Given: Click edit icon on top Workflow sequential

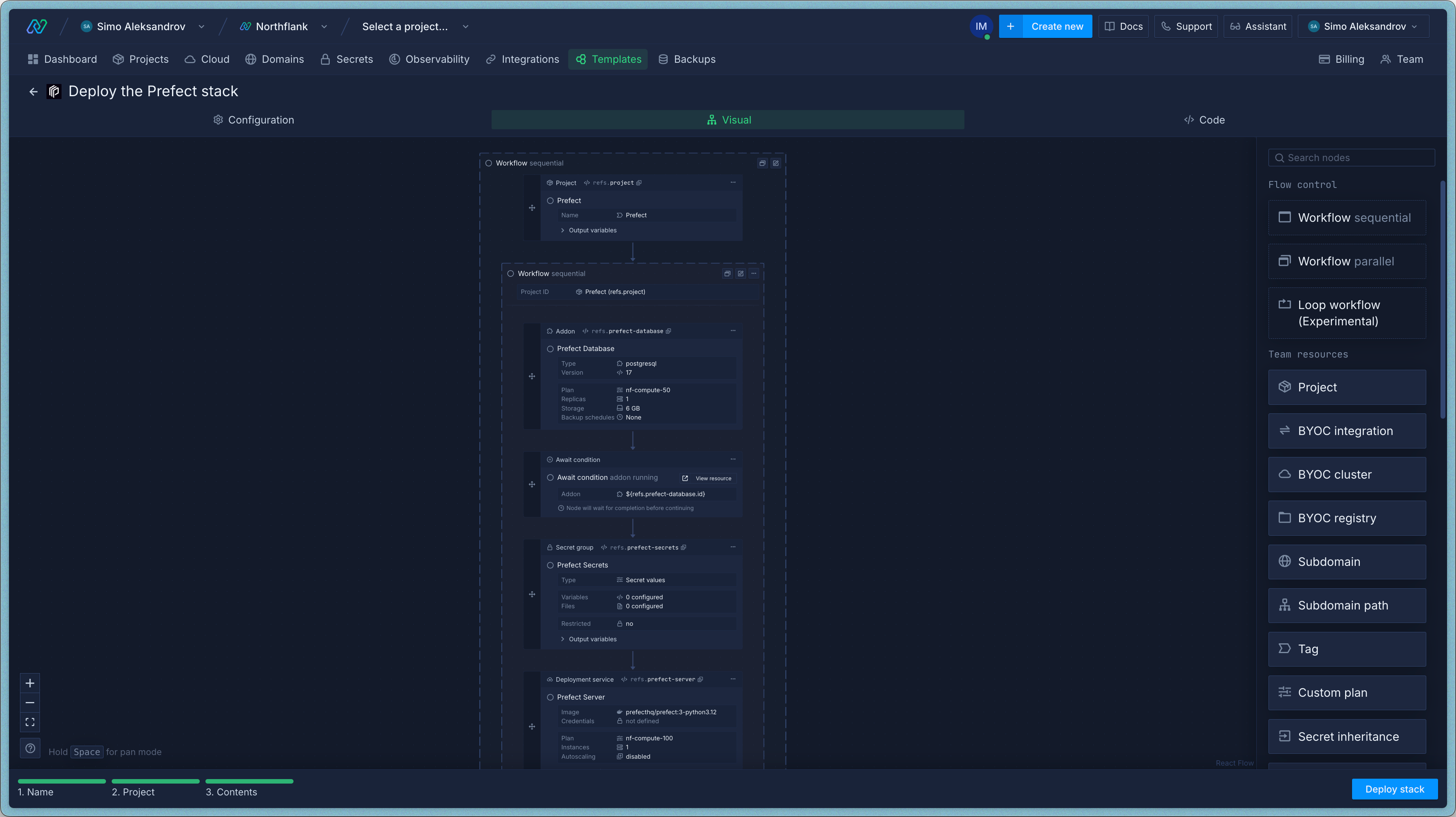Looking at the screenshot, I should (775, 163).
